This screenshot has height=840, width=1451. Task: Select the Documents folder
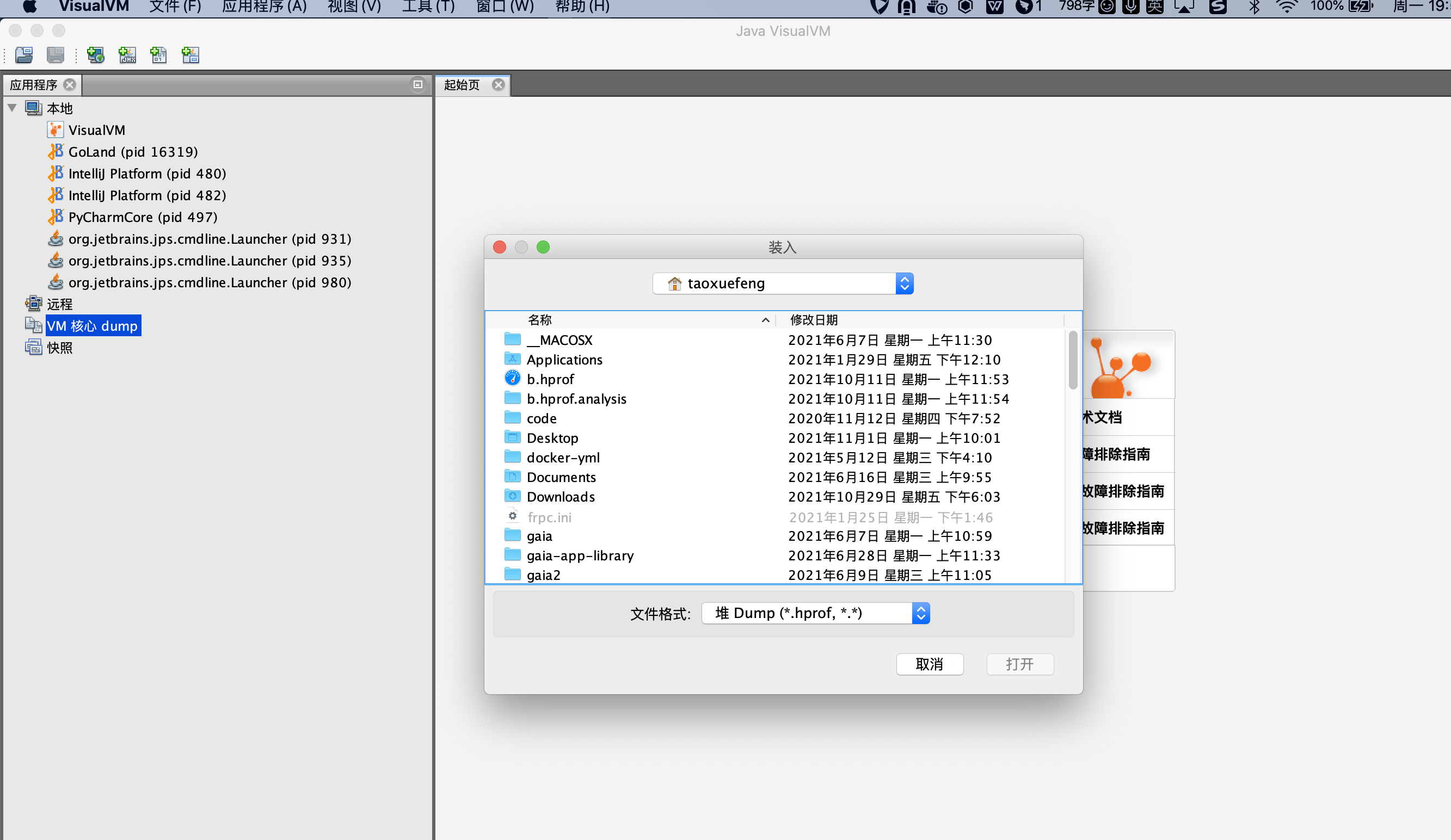tap(775, 477)
